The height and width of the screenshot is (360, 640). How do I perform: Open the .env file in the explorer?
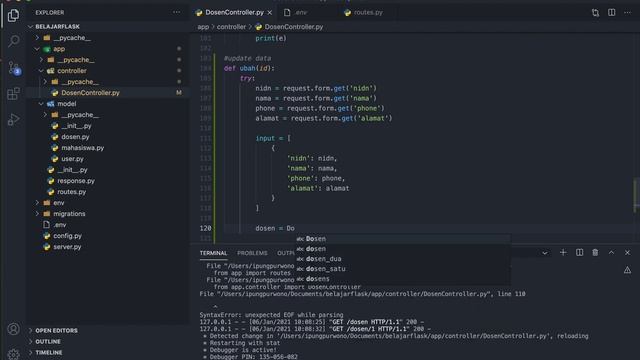(x=60, y=225)
